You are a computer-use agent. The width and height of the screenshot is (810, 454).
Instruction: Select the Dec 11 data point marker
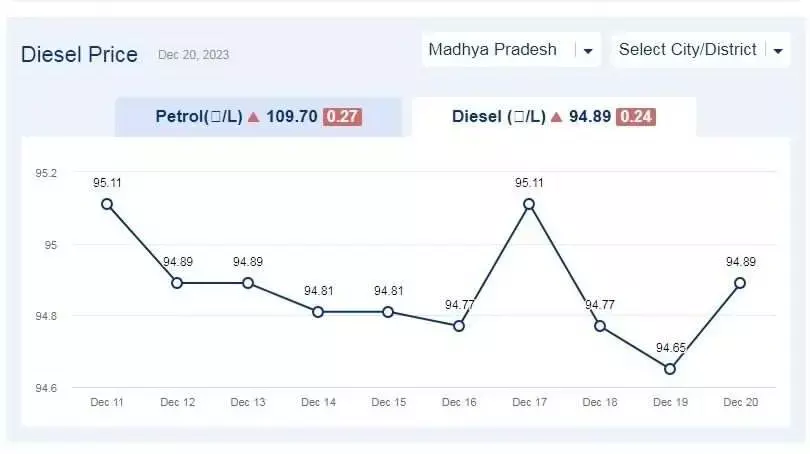(107, 204)
